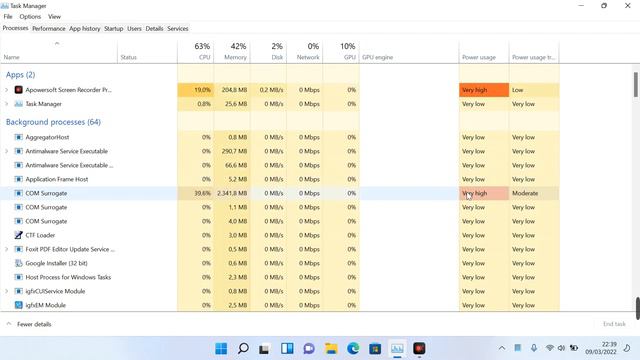
Task: Click the Apowersoft Screen Recorder process icon
Action: (18, 90)
